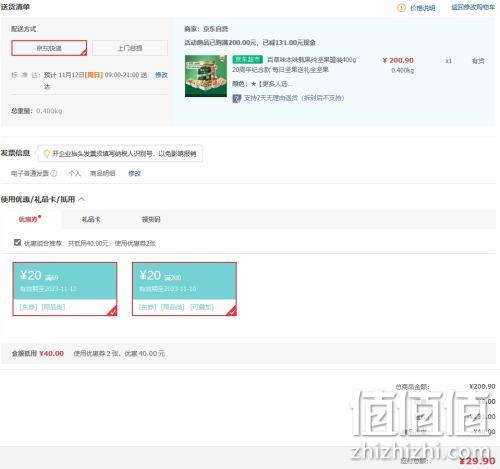This screenshot has width=500, height=469.
Task: Click the invoice info question mark icon
Action: pos(54,173)
